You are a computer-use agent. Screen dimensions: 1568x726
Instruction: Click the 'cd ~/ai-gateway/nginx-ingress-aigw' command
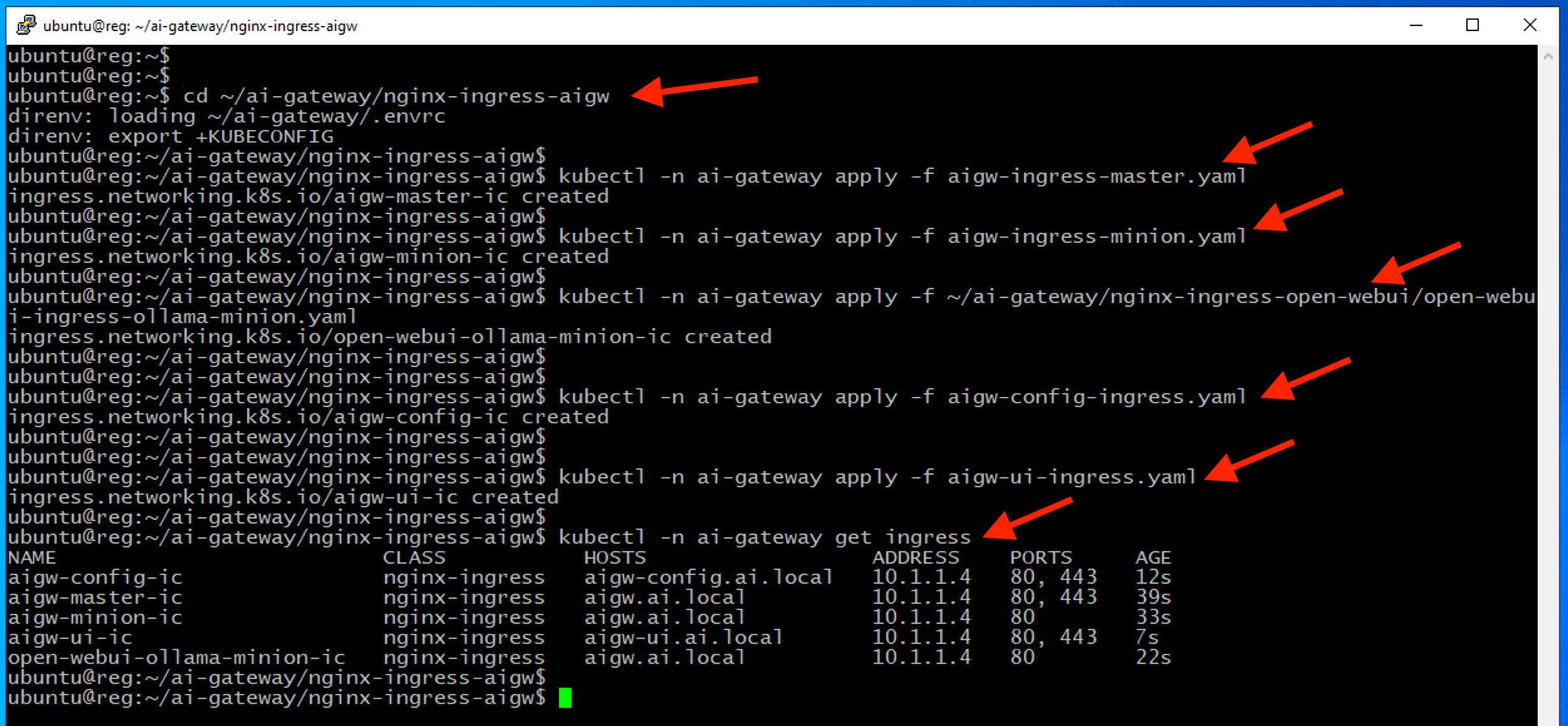pyautogui.click(x=396, y=96)
